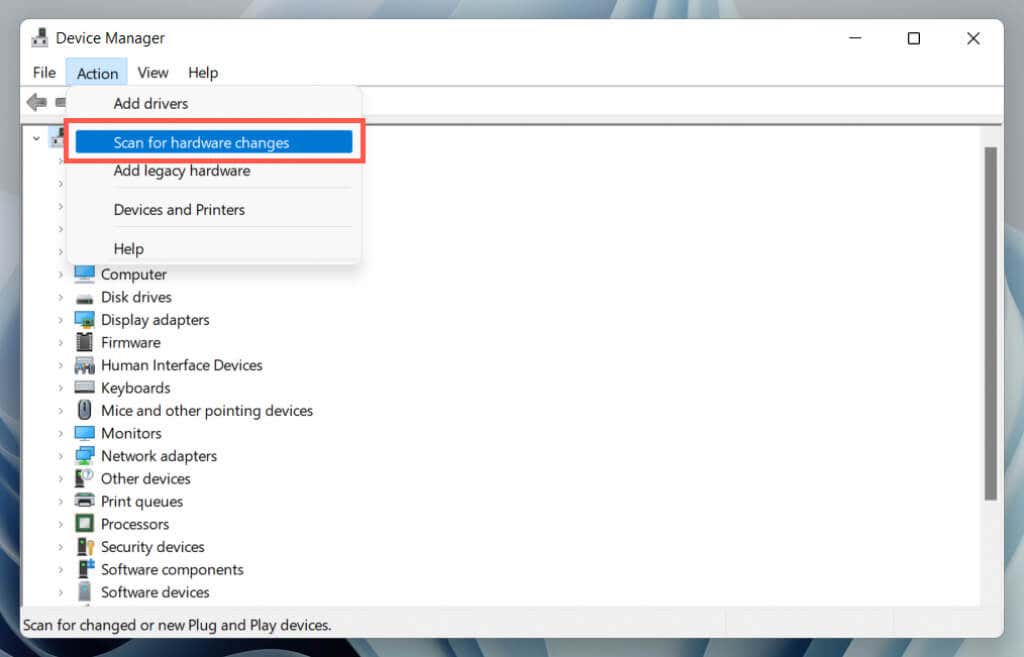Select the Firmware label
1024x657 pixels.
tap(131, 342)
